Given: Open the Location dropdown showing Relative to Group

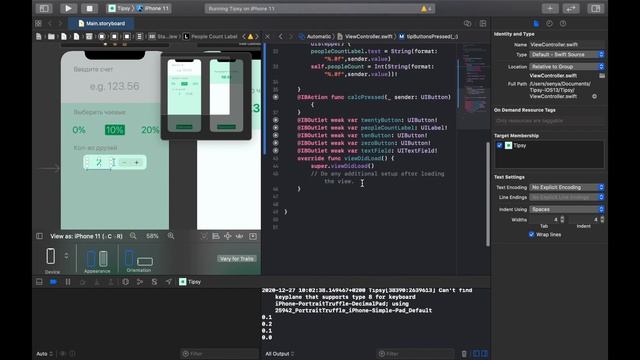Looking at the screenshot, I should [x=567, y=67].
